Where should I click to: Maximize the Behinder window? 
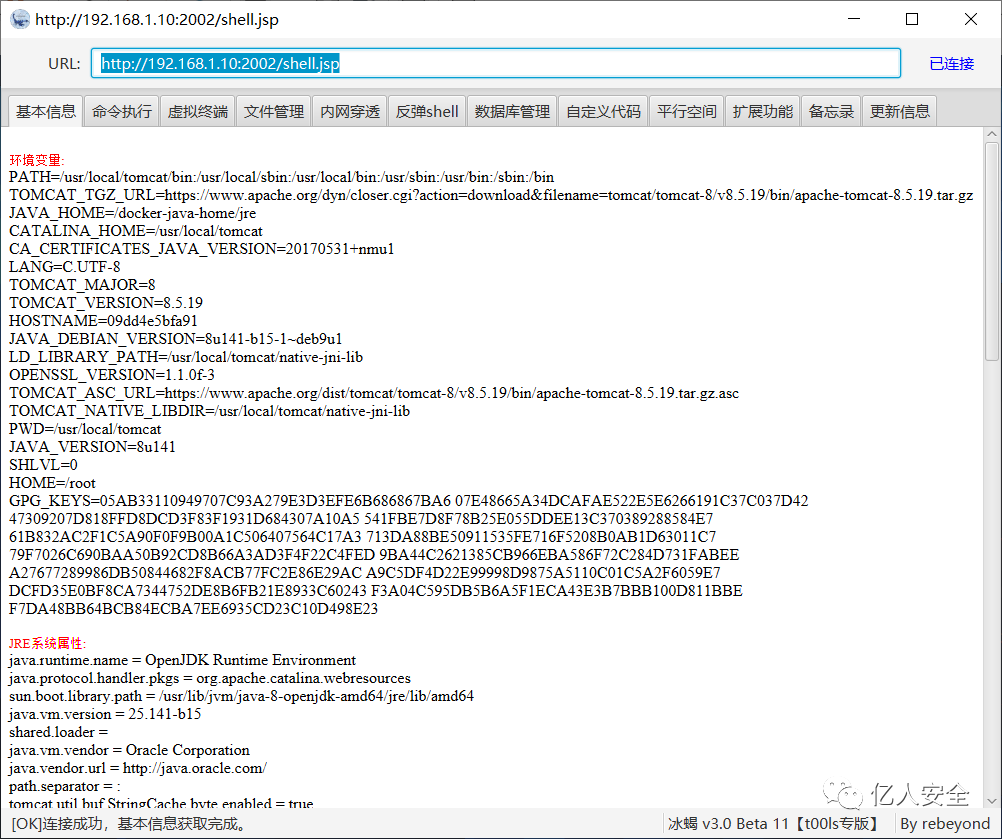pyautogui.click(x=912, y=19)
